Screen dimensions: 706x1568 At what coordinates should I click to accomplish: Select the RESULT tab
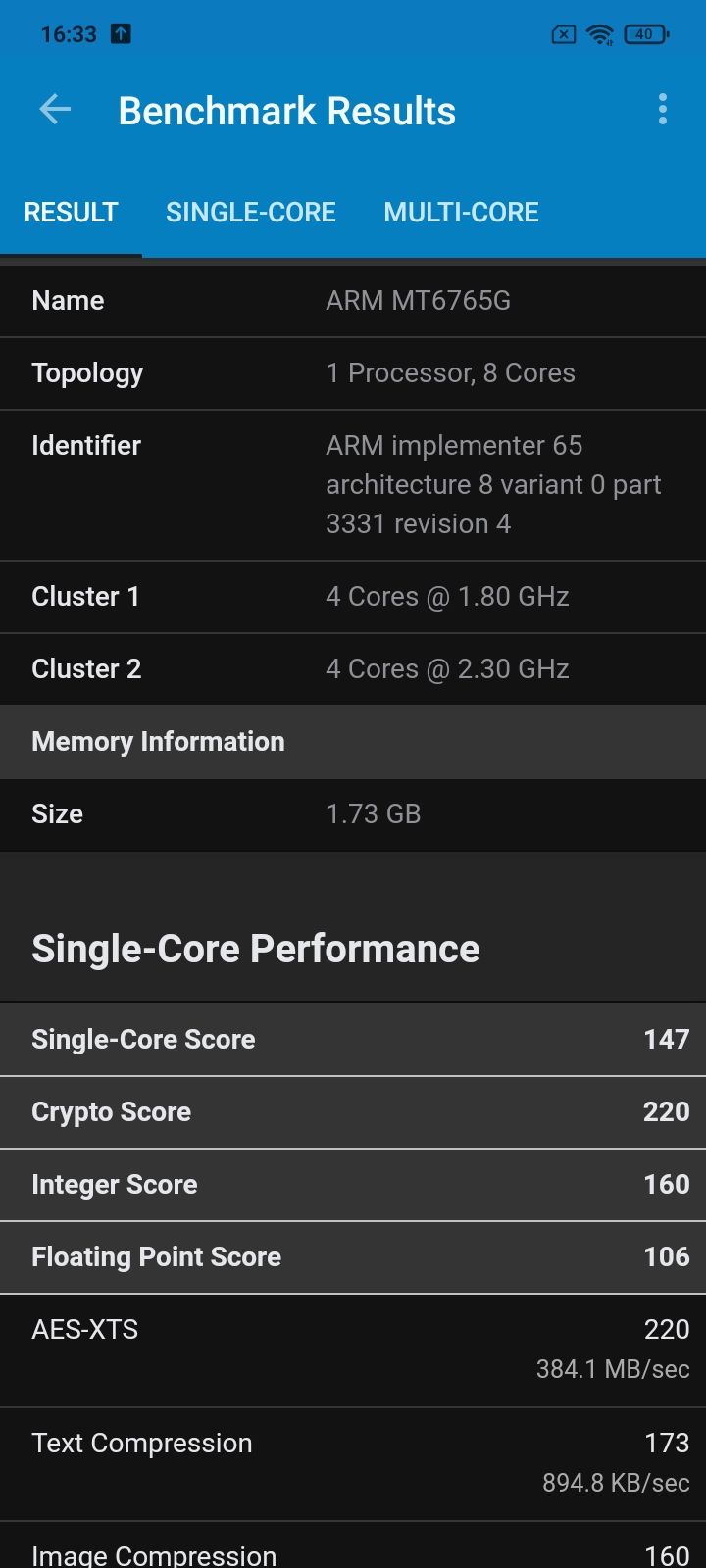pos(71,212)
